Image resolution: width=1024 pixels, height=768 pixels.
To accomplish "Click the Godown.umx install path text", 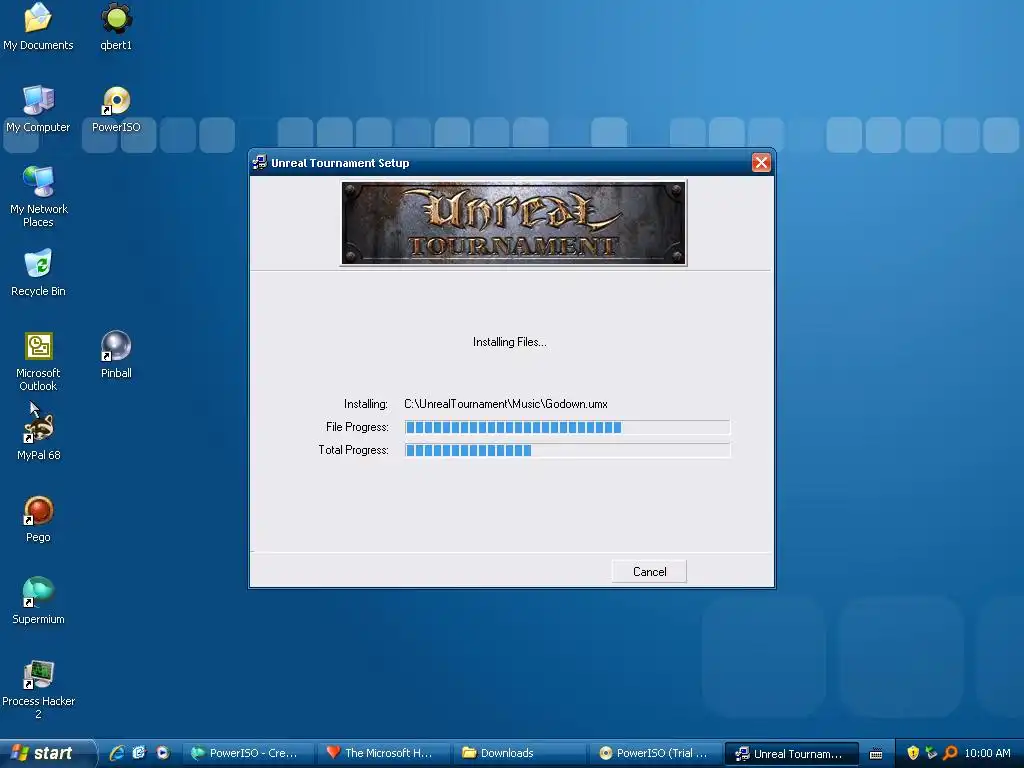I will point(505,404).
